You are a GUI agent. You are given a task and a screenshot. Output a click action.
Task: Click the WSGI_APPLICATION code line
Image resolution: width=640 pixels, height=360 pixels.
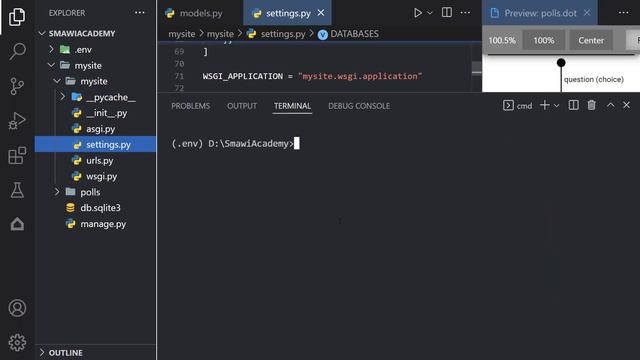[x=312, y=76]
